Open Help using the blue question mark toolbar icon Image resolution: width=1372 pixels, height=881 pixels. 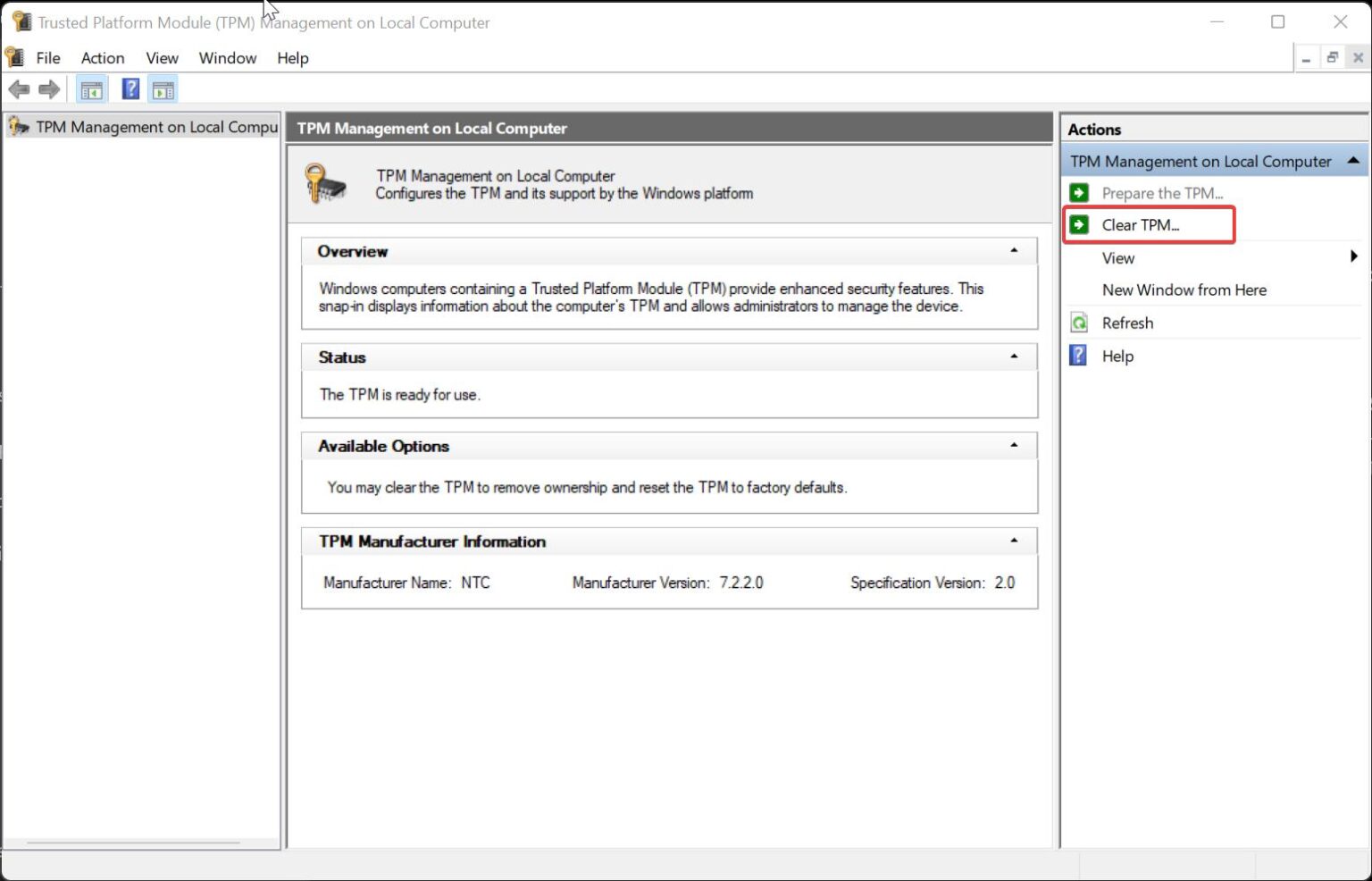pos(130,88)
